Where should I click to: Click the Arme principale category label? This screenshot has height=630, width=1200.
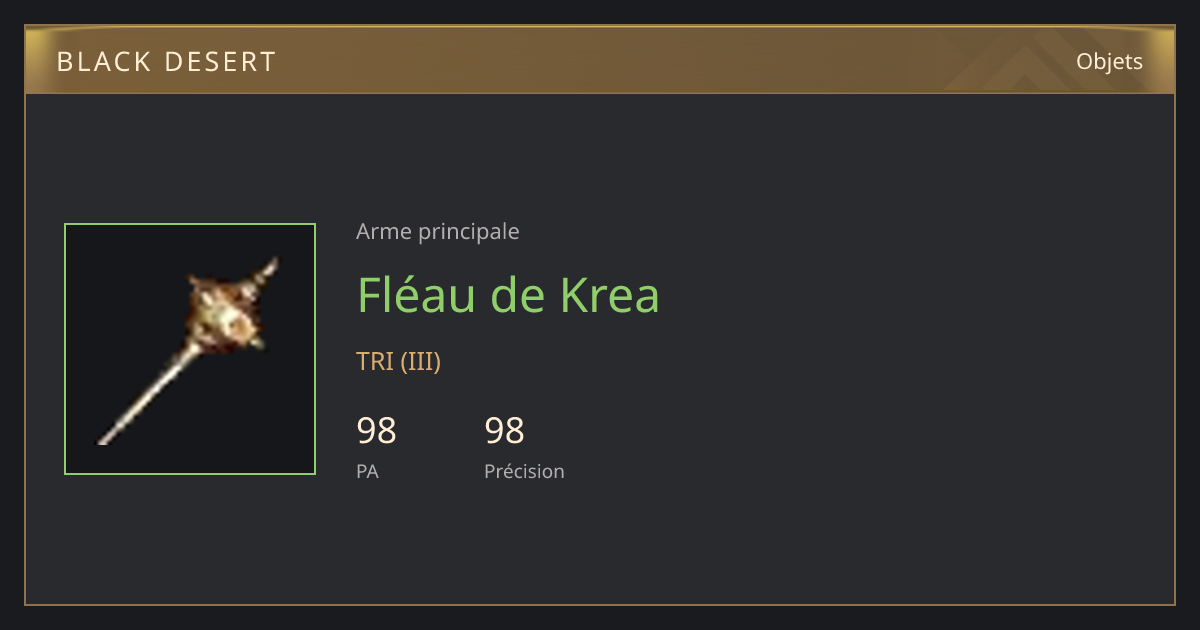coord(437,232)
